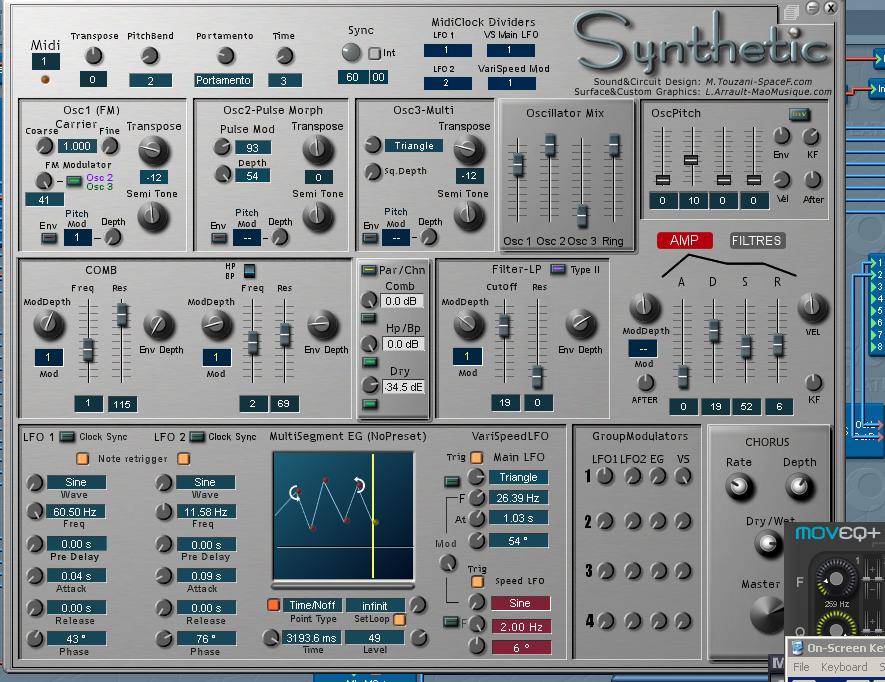Click the Portamento mode value field

point(223,80)
